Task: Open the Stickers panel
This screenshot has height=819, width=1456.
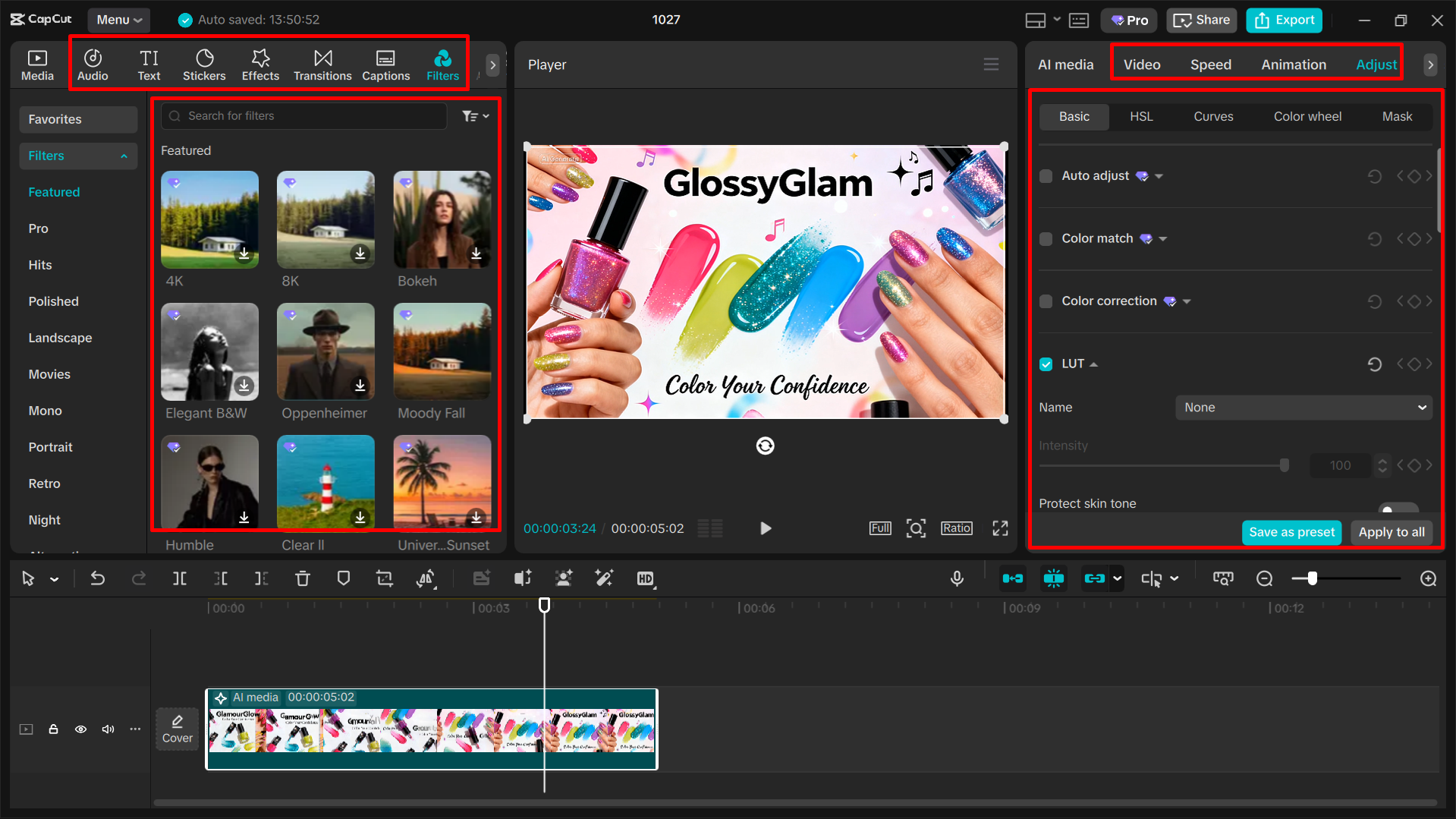Action: (x=204, y=64)
